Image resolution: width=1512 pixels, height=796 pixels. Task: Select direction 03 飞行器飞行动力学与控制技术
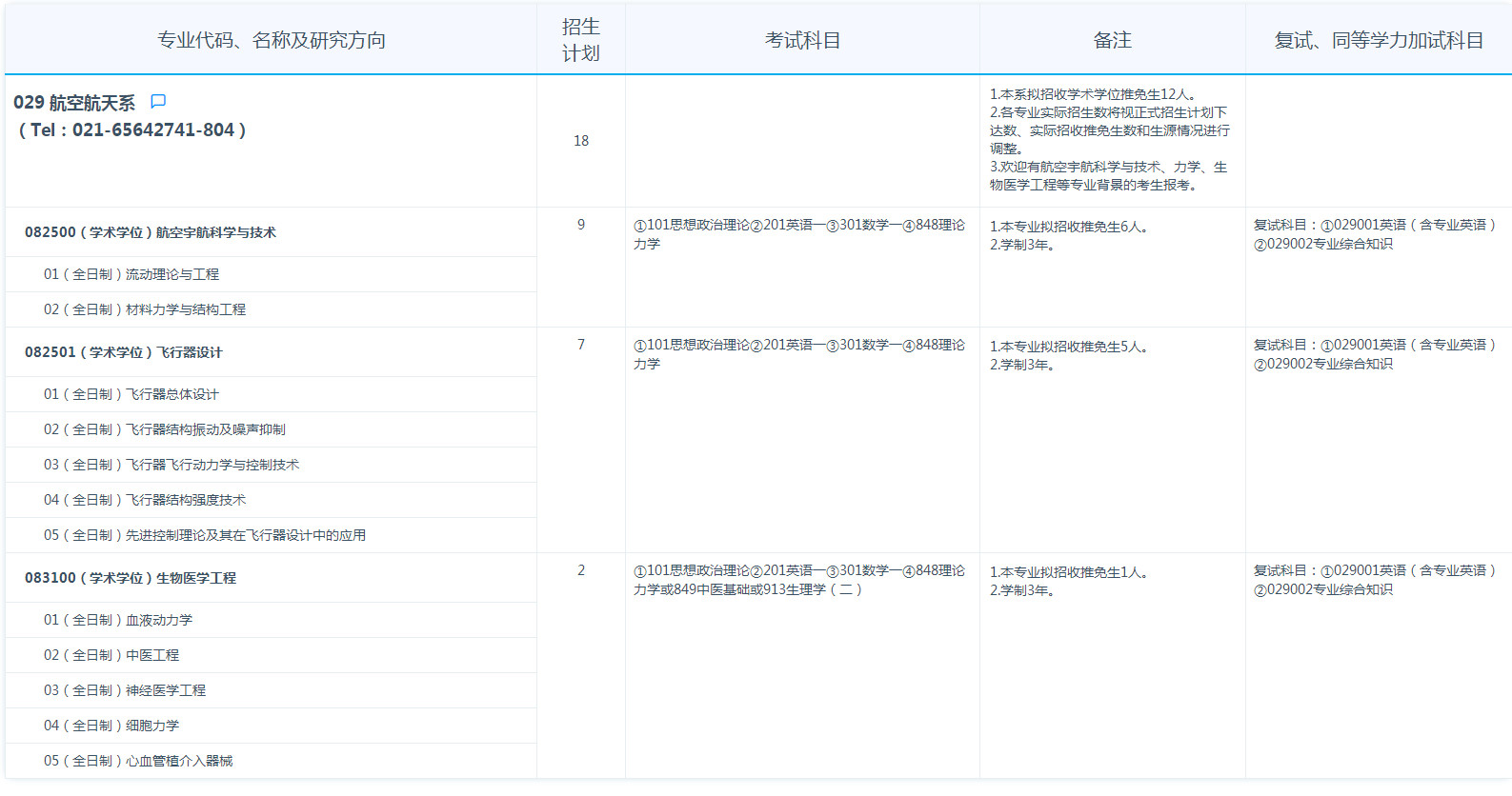coord(171,465)
